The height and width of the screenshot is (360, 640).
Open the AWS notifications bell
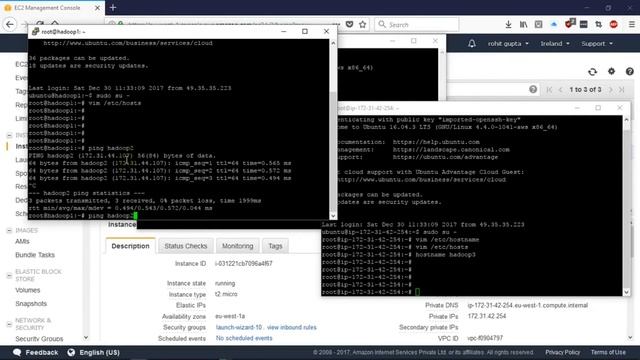click(x=472, y=44)
